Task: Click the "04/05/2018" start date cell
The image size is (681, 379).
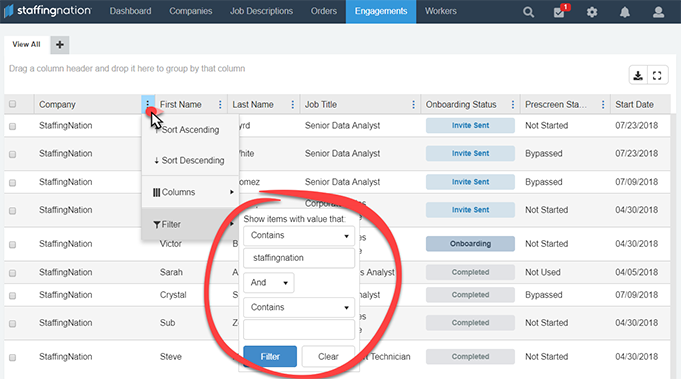Action: pos(637,272)
